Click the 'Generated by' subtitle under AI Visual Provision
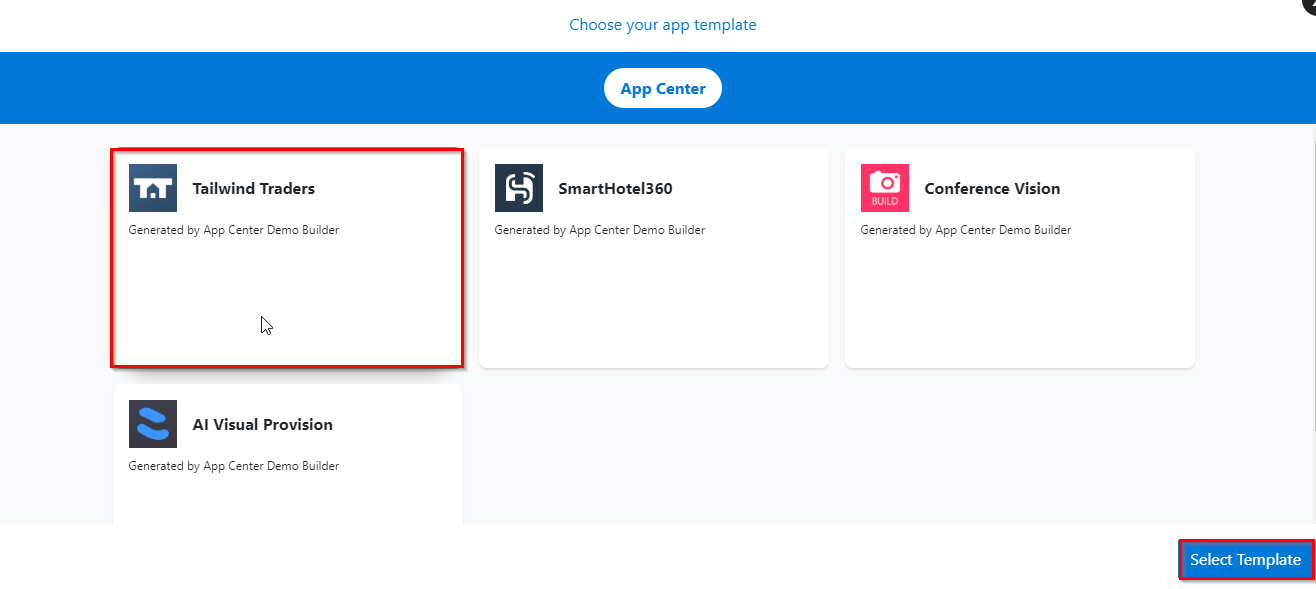The height and width of the screenshot is (589, 1316). [x=234, y=466]
